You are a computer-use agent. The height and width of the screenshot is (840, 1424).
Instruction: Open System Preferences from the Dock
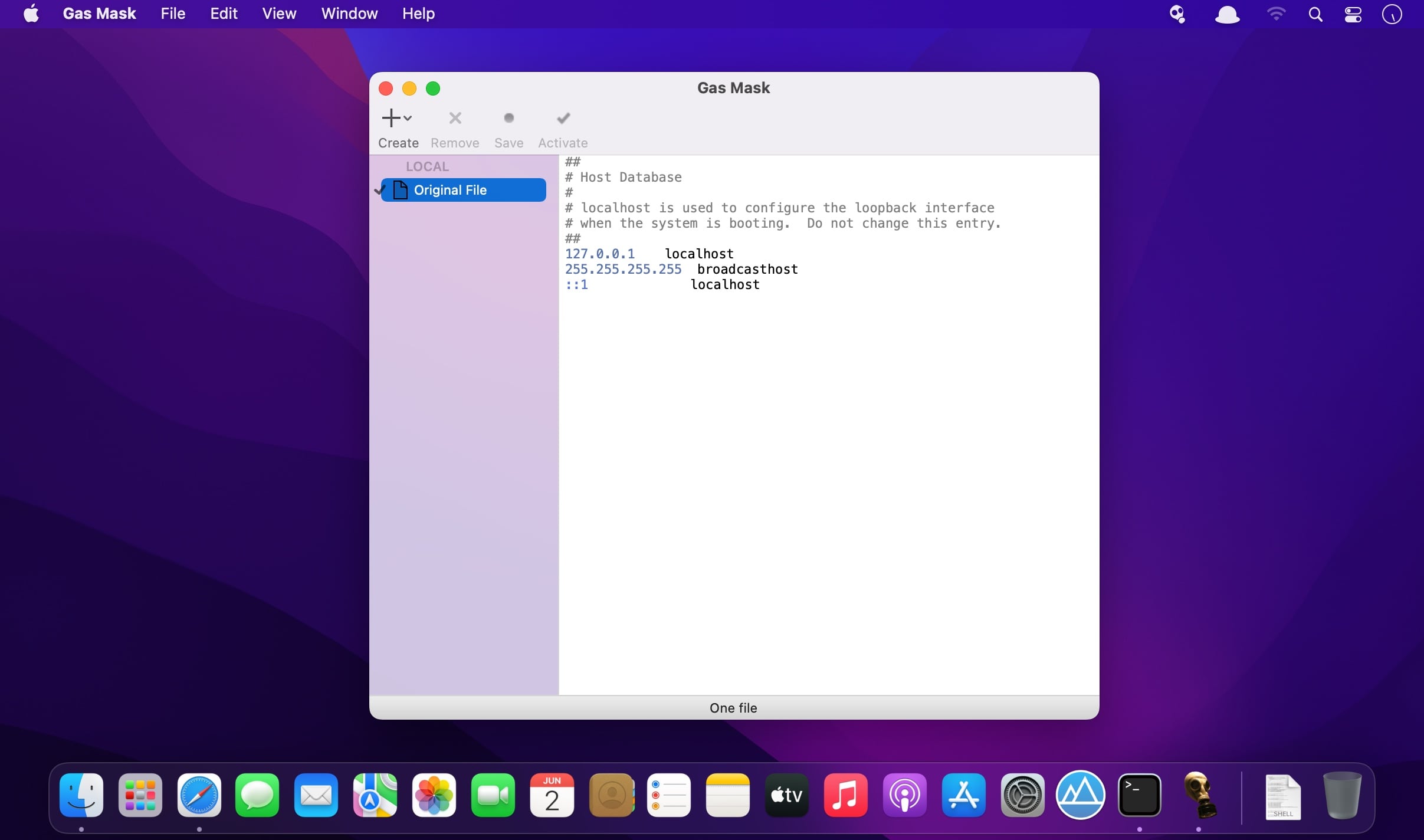click(x=1022, y=795)
